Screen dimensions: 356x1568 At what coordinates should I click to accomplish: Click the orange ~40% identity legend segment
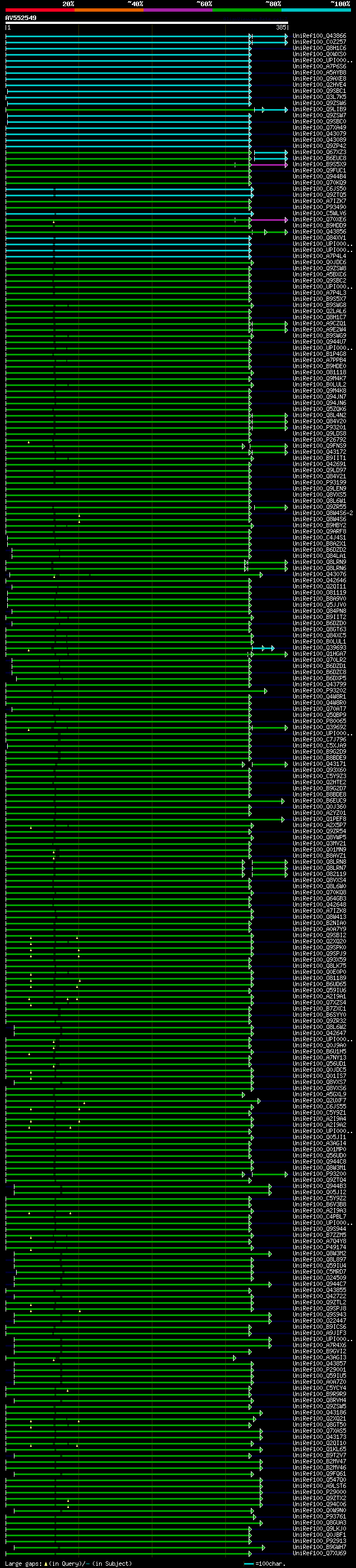pyautogui.click(x=109, y=11)
